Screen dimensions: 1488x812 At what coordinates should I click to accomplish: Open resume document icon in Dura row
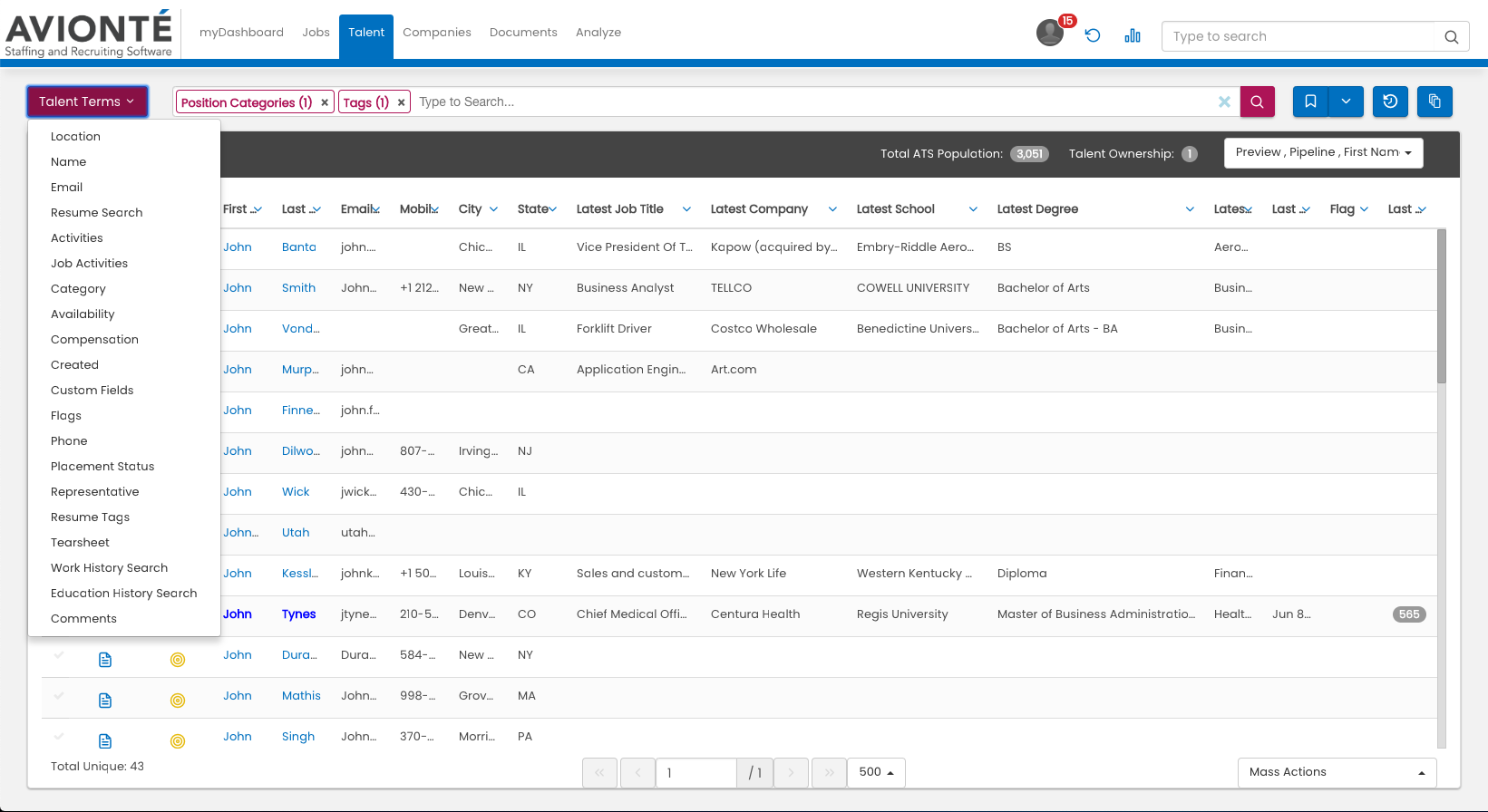(x=105, y=660)
